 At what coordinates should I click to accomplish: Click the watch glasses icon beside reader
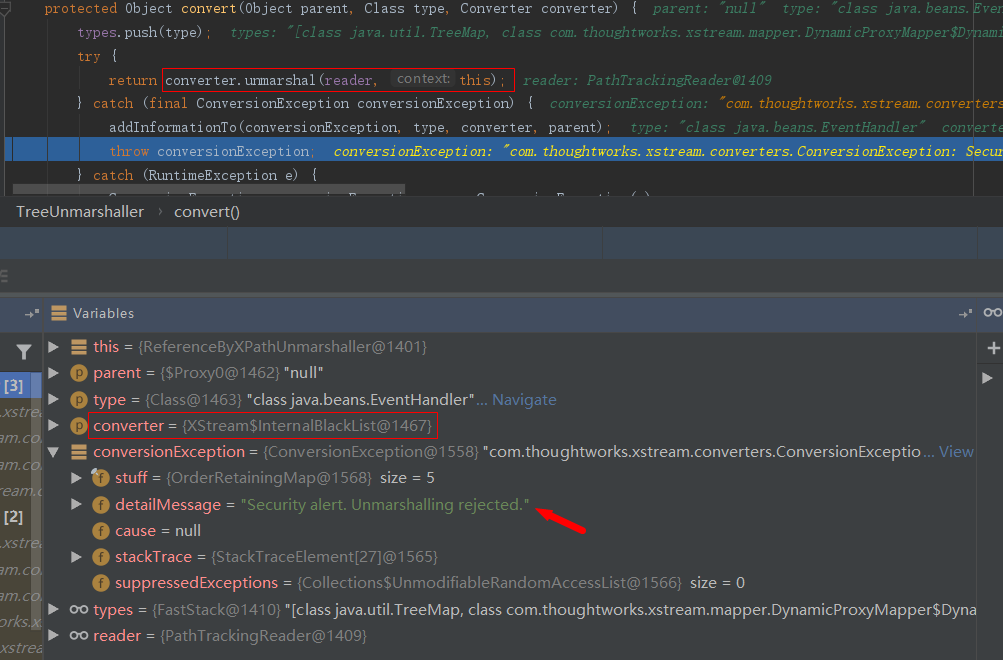(78, 635)
